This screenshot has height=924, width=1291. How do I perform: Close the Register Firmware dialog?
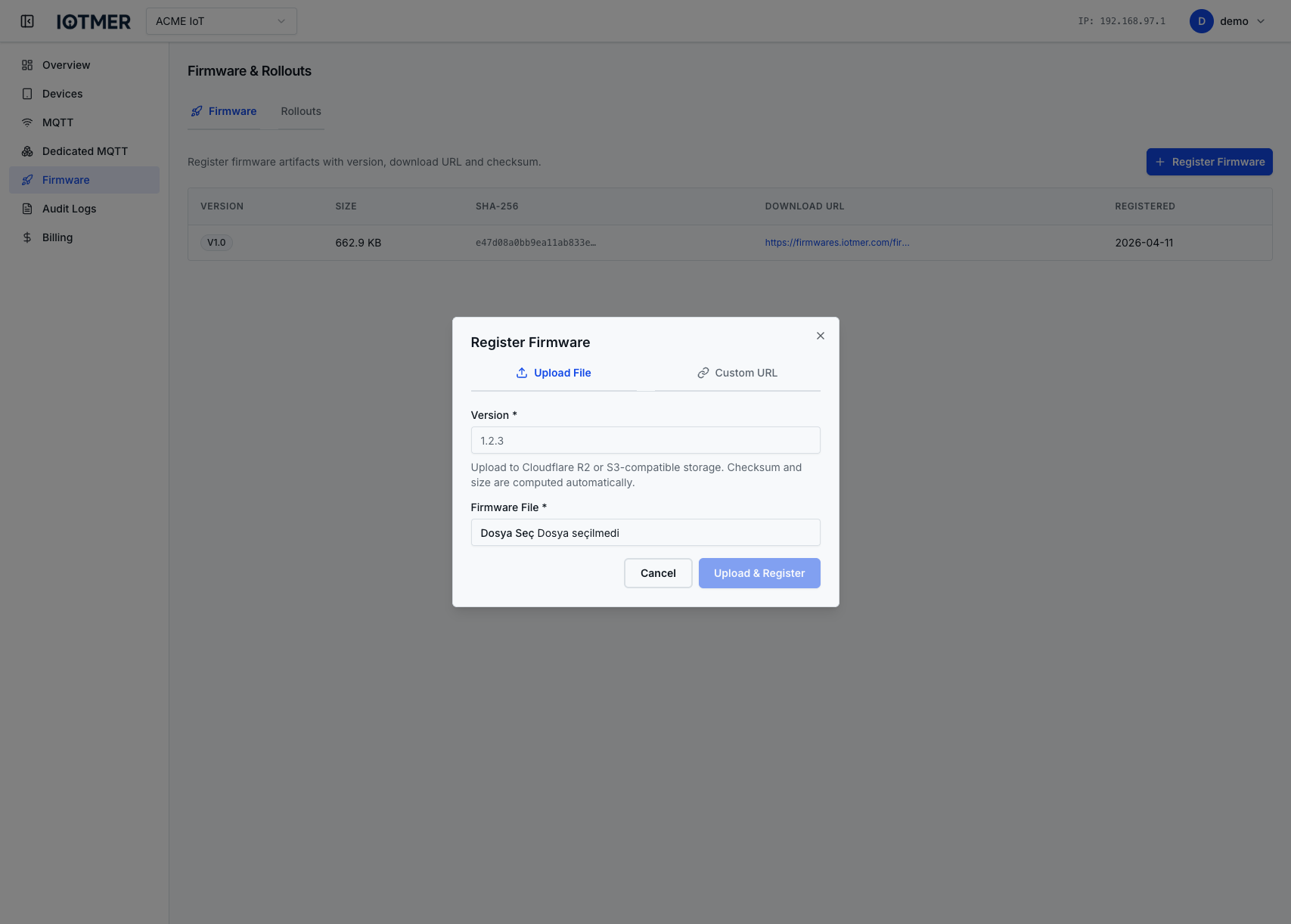[x=820, y=336]
